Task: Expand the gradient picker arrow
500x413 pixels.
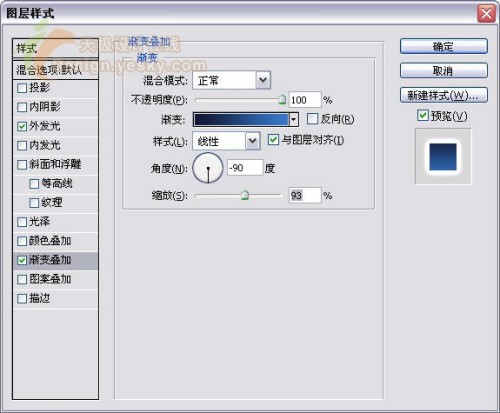Action: click(293, 119)
